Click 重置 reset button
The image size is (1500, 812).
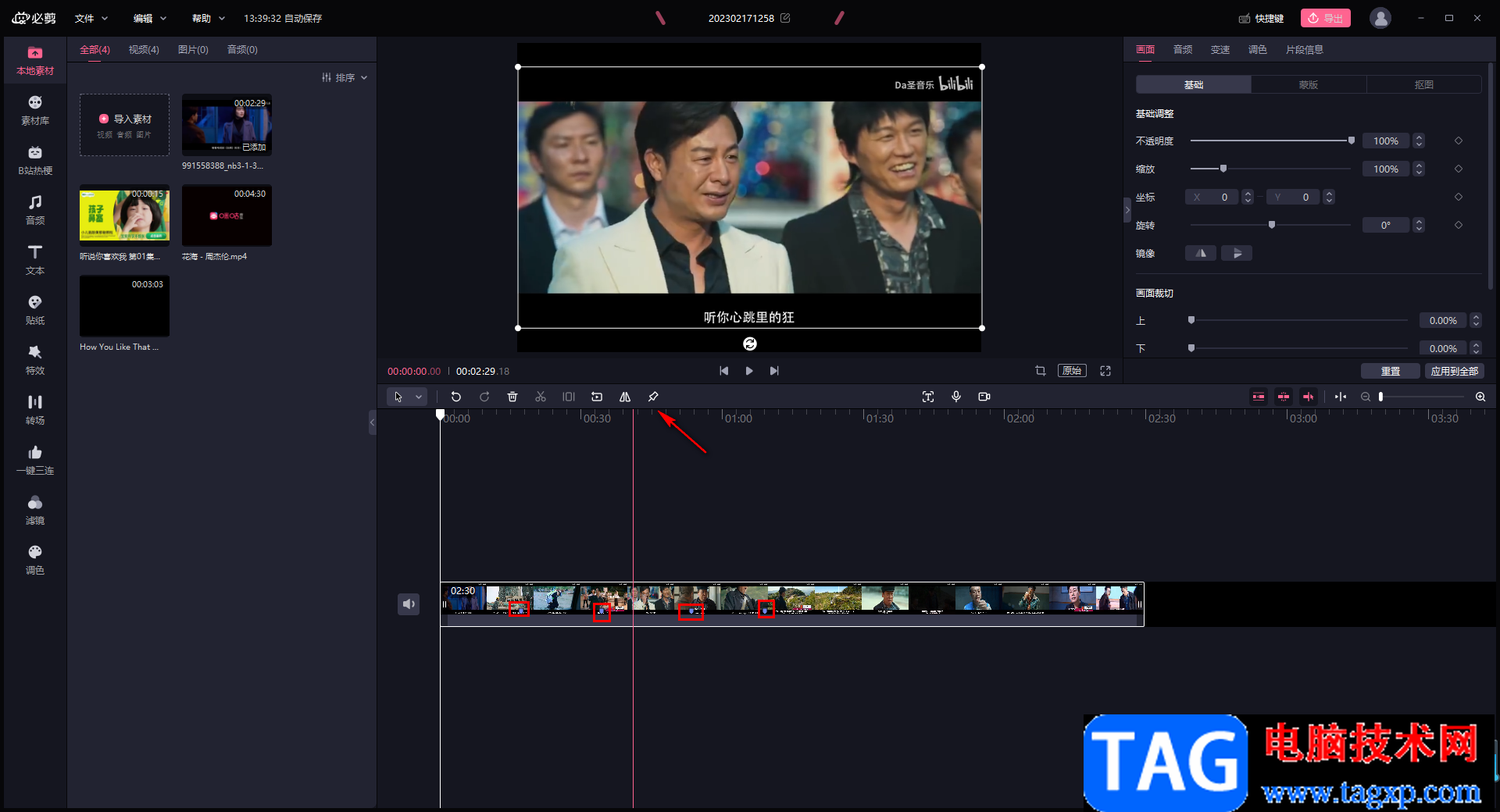1391,371
